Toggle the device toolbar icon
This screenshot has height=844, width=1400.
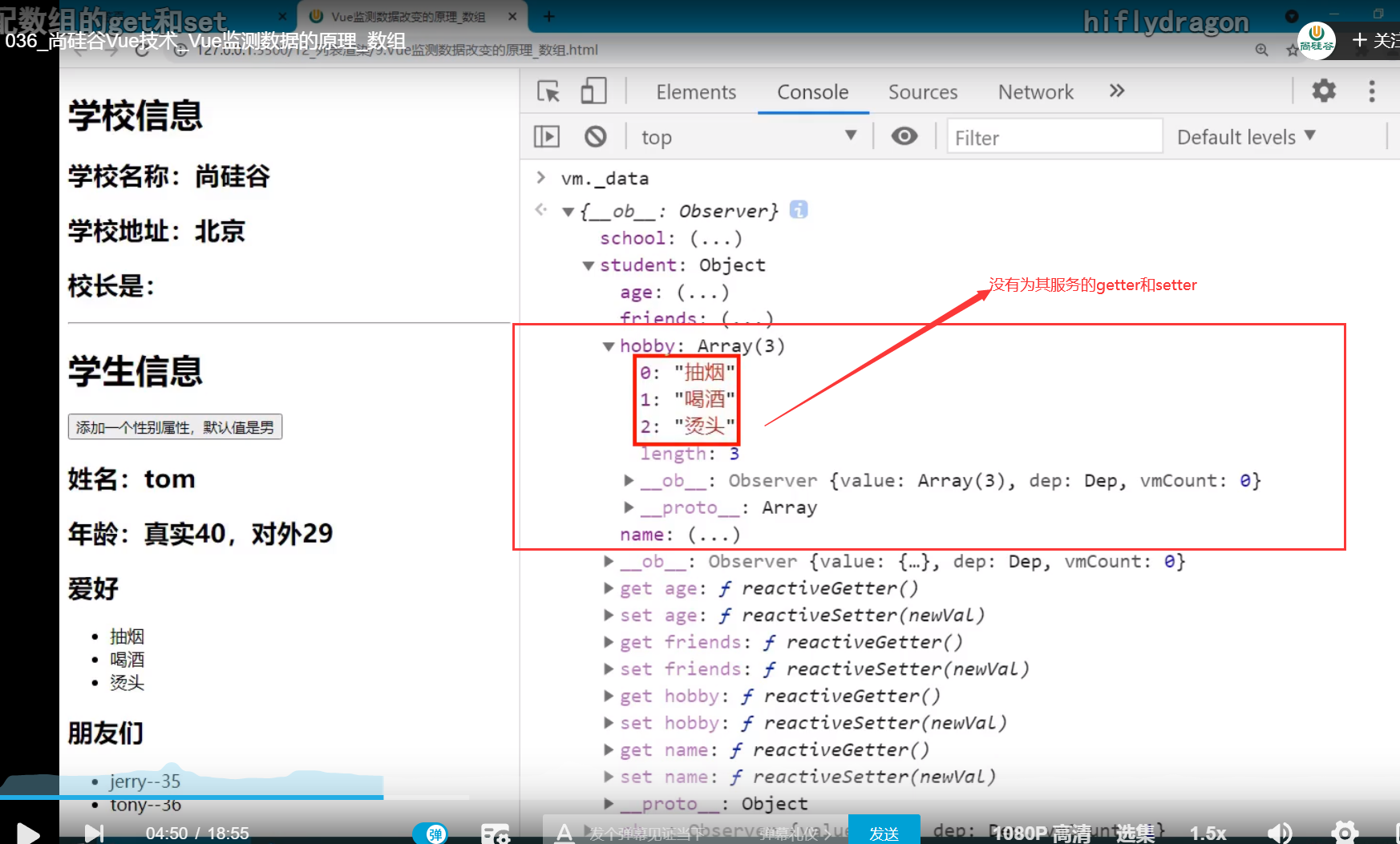pos(593,91)
